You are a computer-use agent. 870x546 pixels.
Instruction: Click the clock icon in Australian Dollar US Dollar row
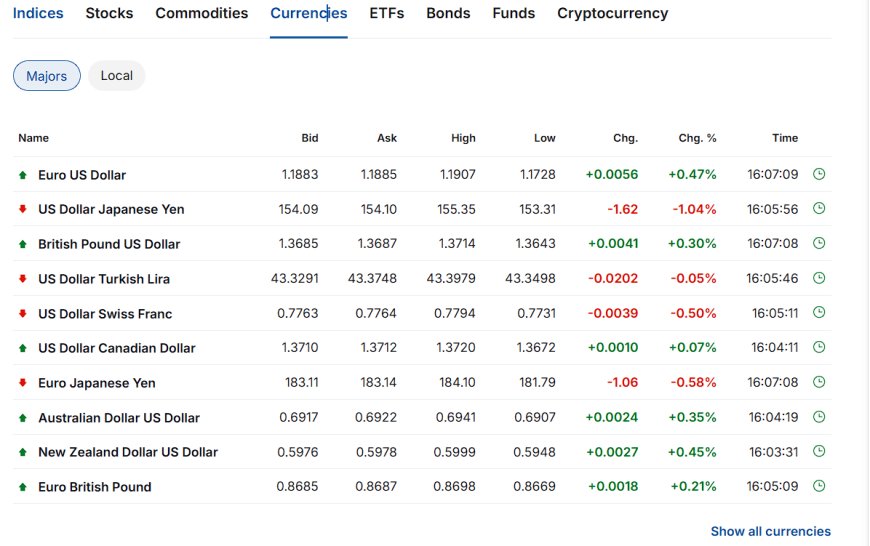(x=819, y=417)
